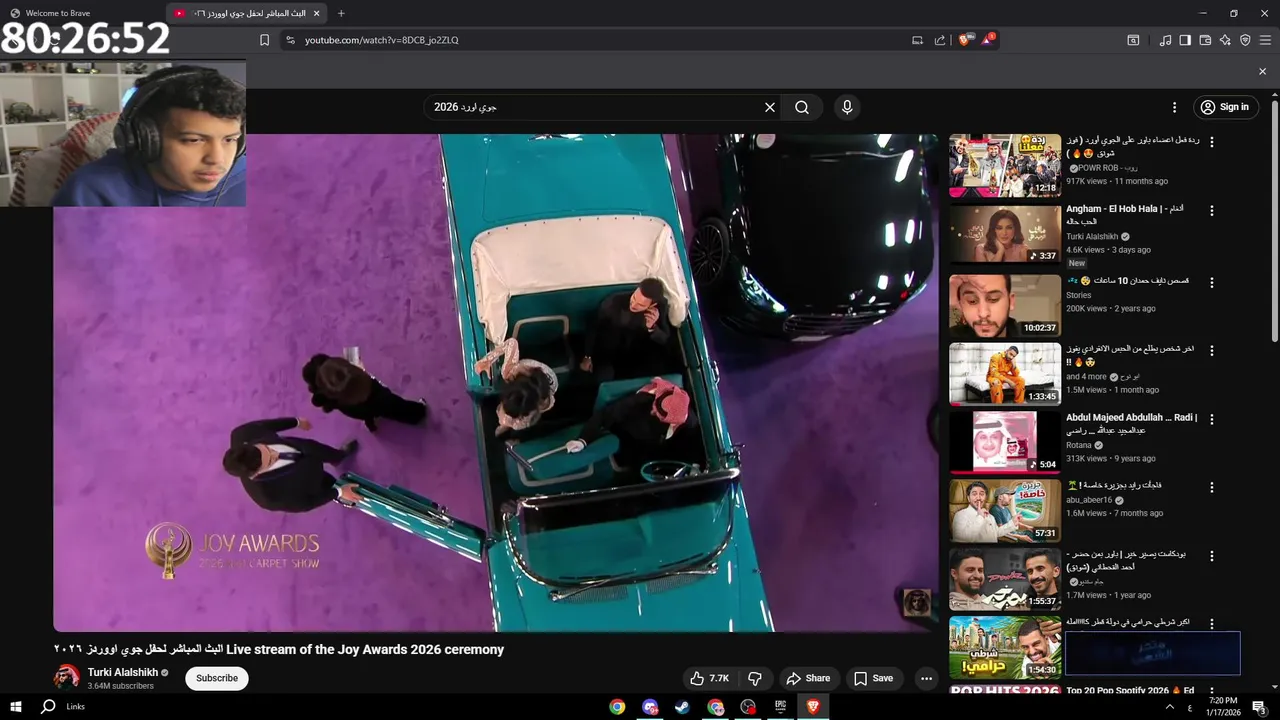
Task: Open Brave Shields lion icon
Action: [965, 40]
